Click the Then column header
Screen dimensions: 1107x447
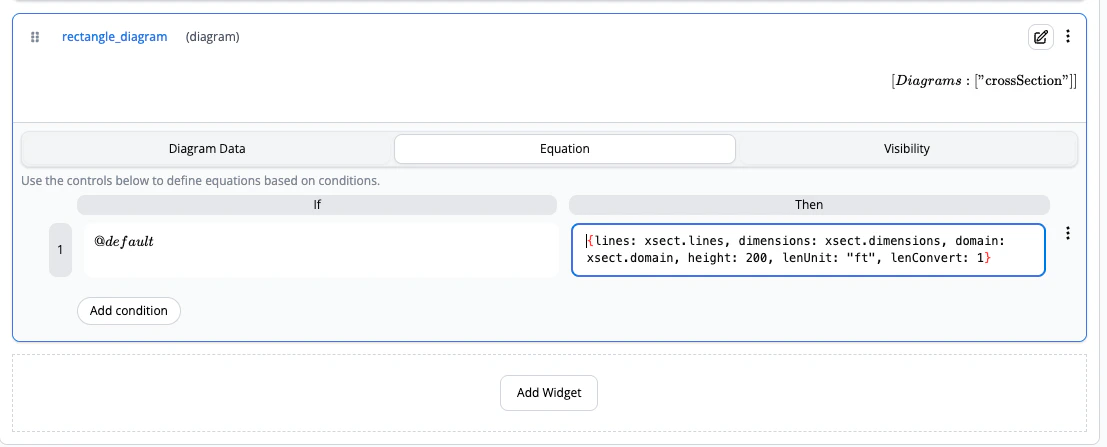(x=809, y=205)
